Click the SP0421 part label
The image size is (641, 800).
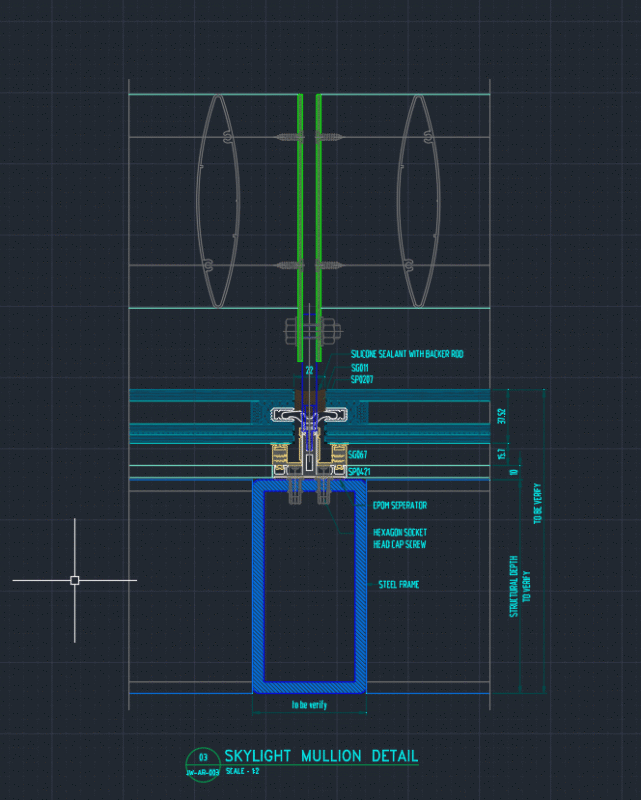359,471
